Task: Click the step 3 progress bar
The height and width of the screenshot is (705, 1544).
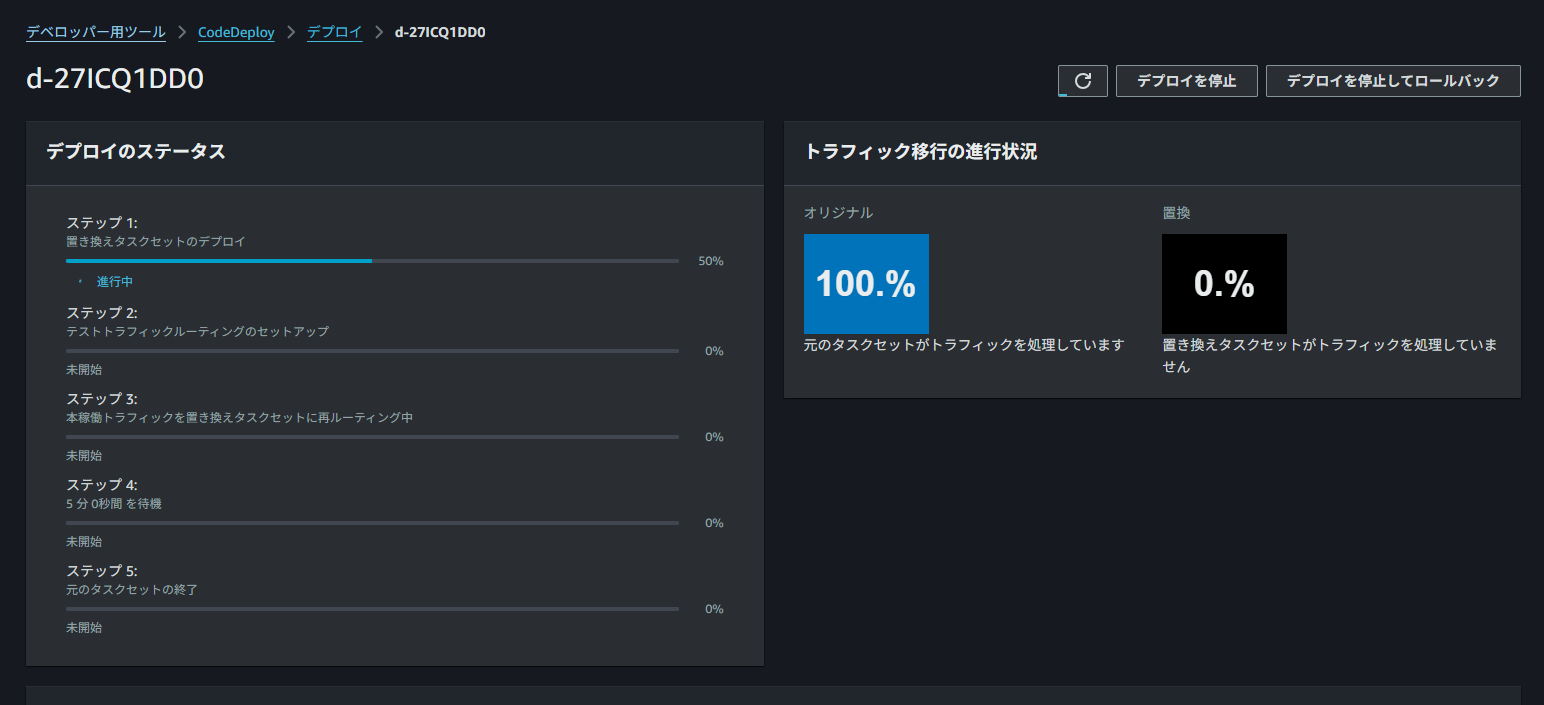Action: tap(372, 437)
